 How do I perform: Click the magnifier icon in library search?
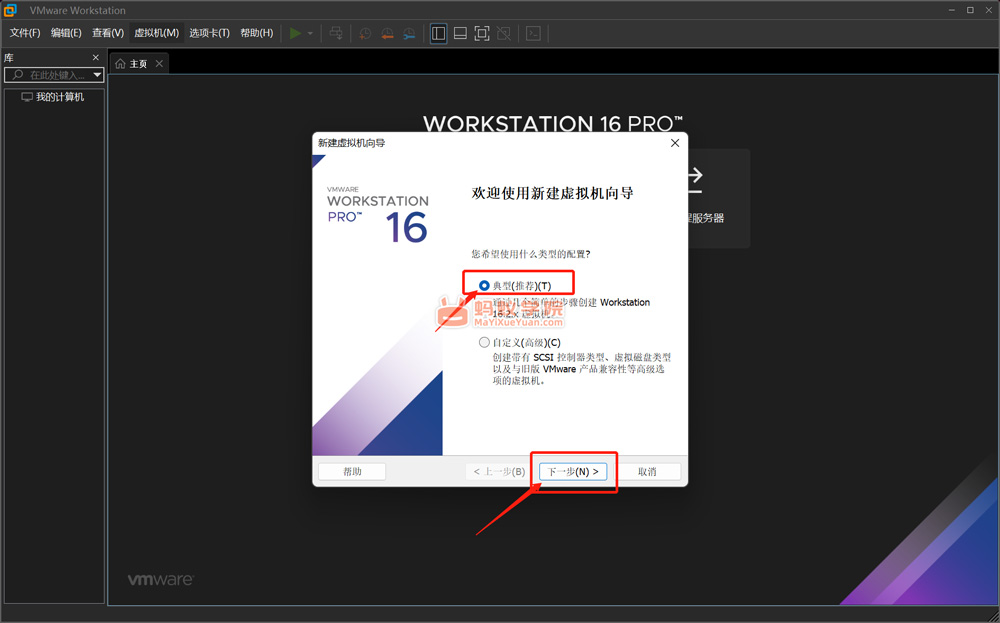tap(18, 75)
